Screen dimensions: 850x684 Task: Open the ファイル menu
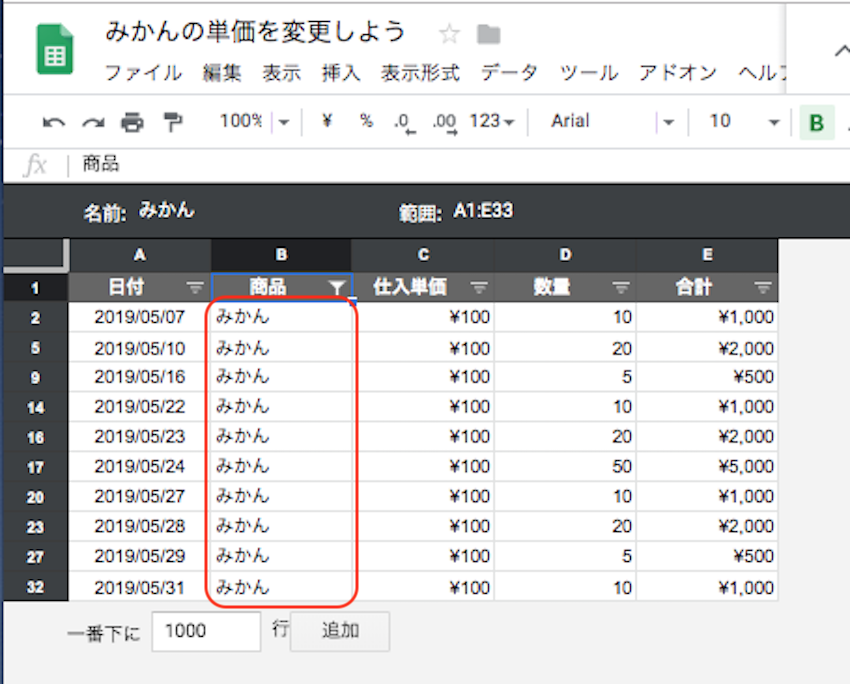pyautogui.click(x=143, y=72)
